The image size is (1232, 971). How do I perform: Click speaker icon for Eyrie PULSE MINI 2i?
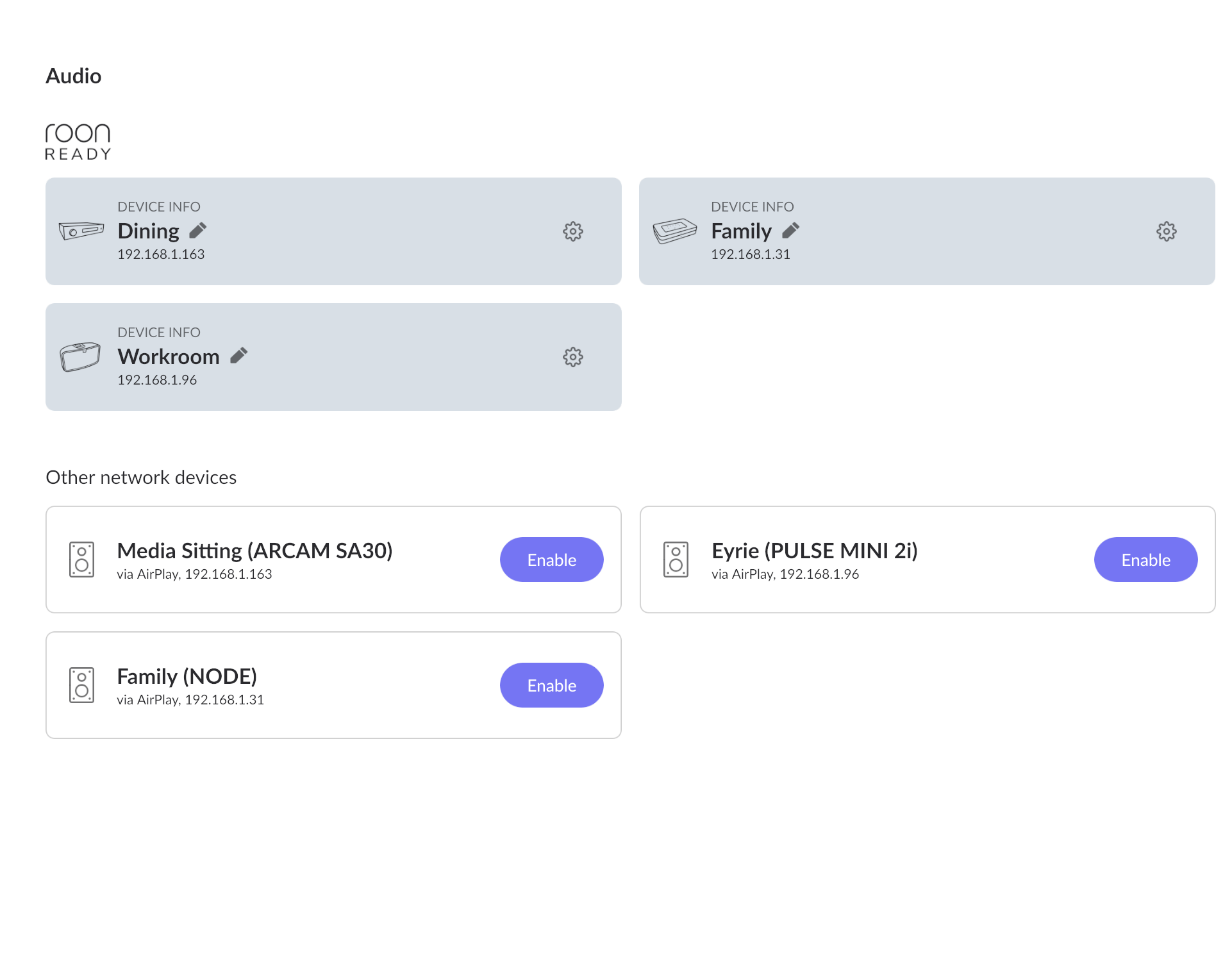point(676,560)
